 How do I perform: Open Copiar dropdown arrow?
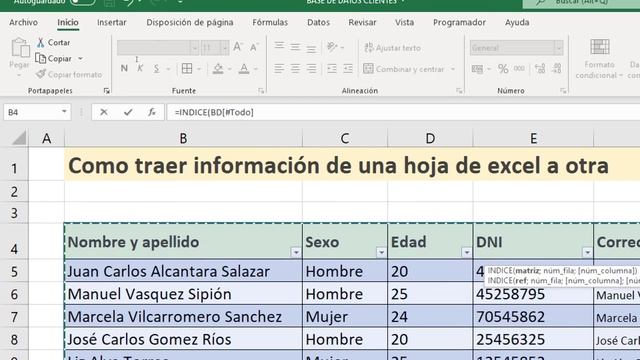(x=81, y=59)
